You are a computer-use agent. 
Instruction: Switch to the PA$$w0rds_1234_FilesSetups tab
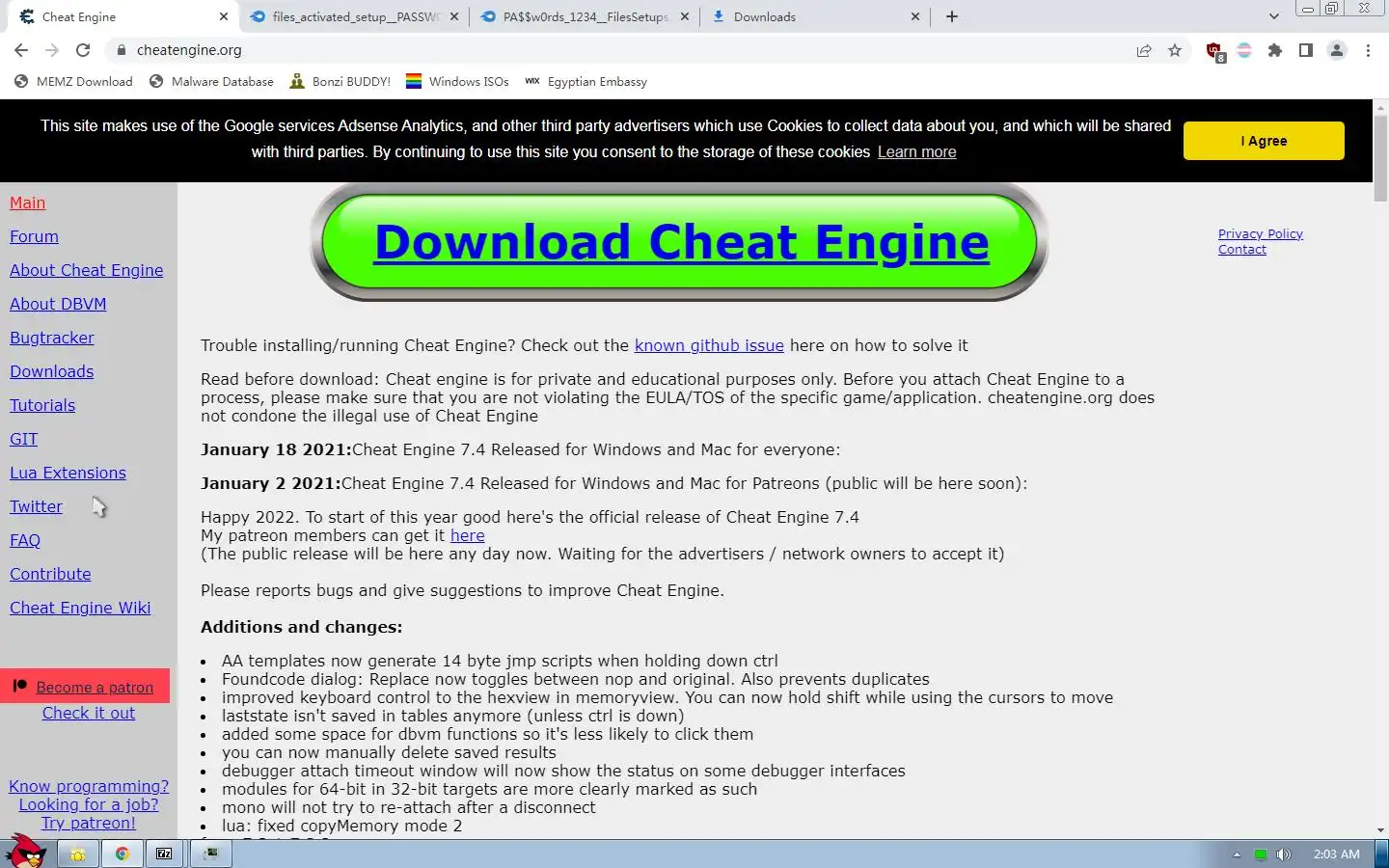coord(585,16)
